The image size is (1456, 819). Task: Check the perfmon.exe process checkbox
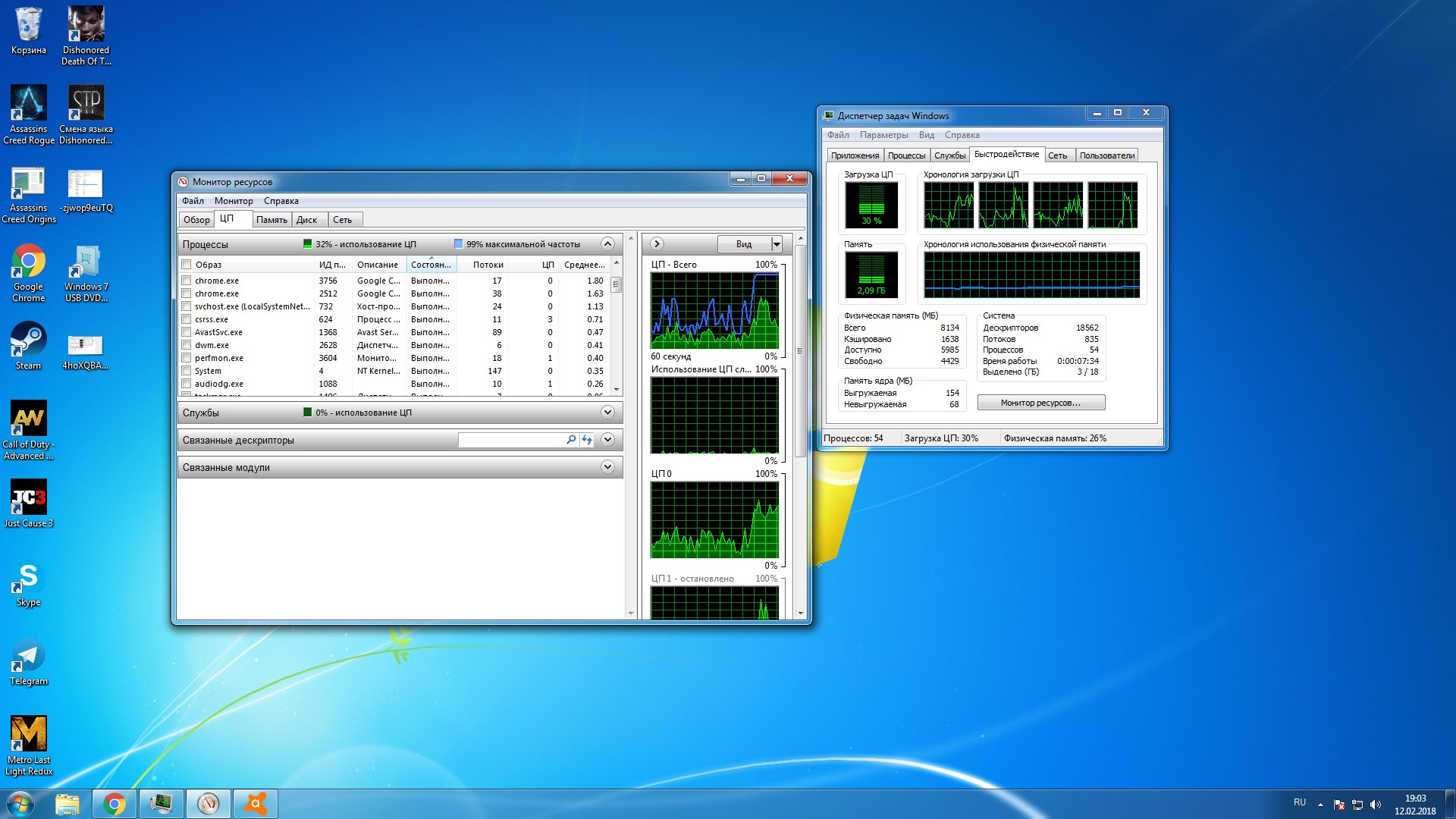coord(187,358)
